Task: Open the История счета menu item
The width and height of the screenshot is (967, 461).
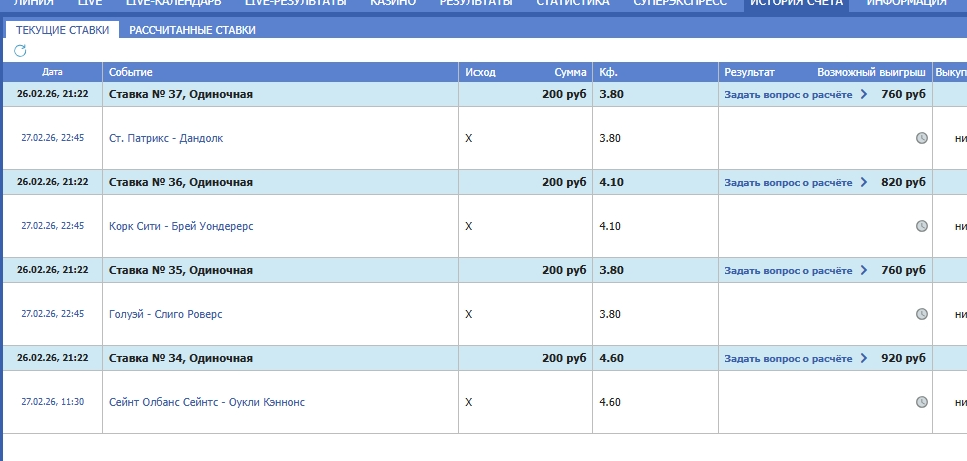Action: (x=796, y=4)
